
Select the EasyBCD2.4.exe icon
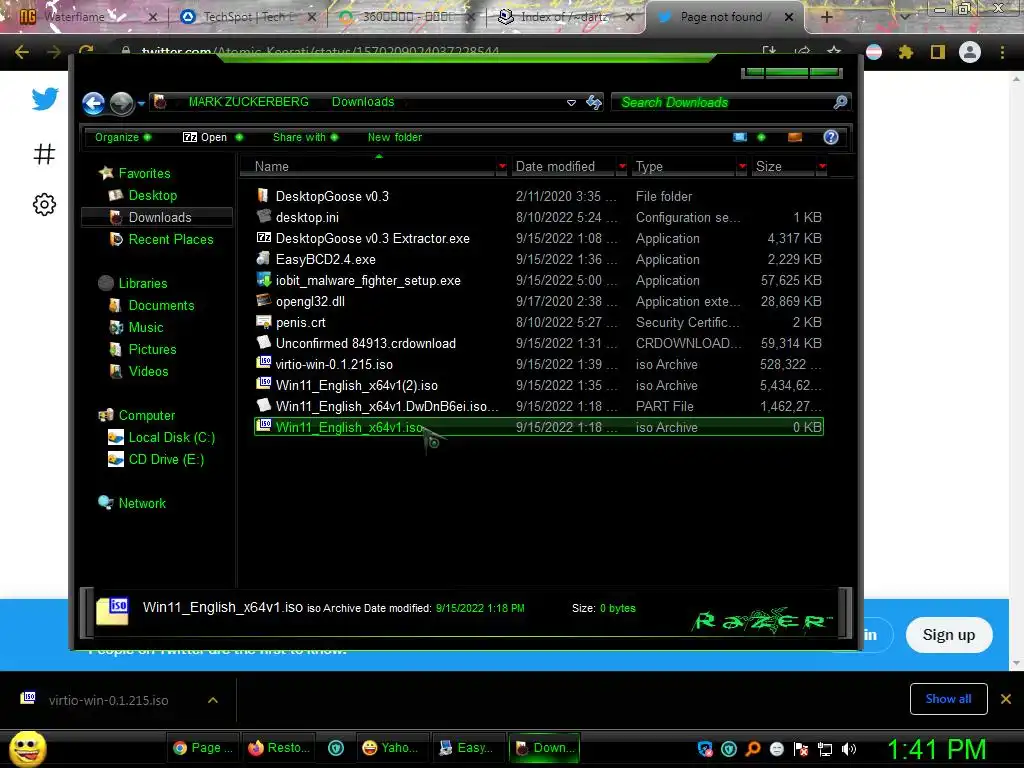coord(263,259)
